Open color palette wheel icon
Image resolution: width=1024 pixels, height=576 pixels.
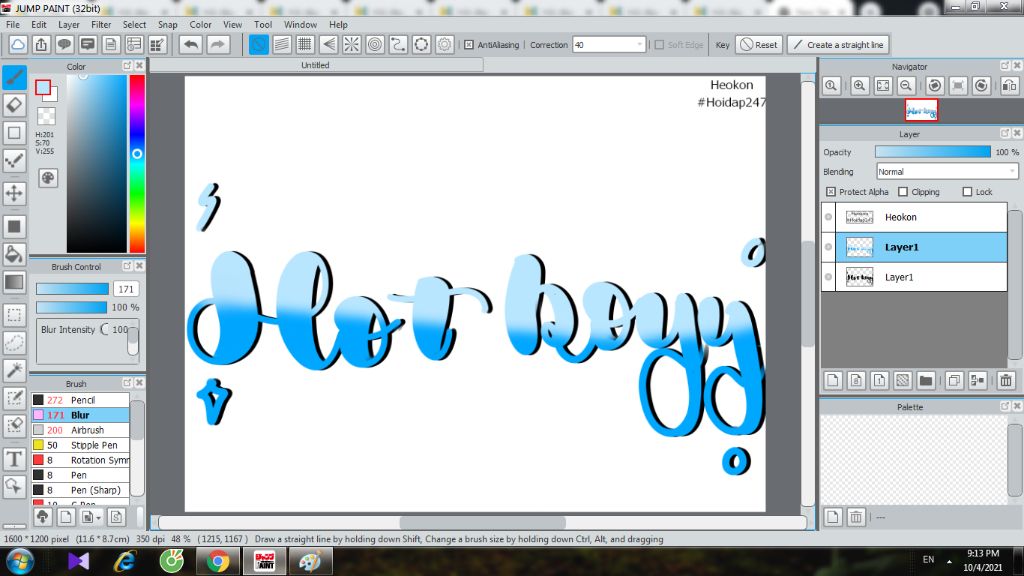click(48, 178)
